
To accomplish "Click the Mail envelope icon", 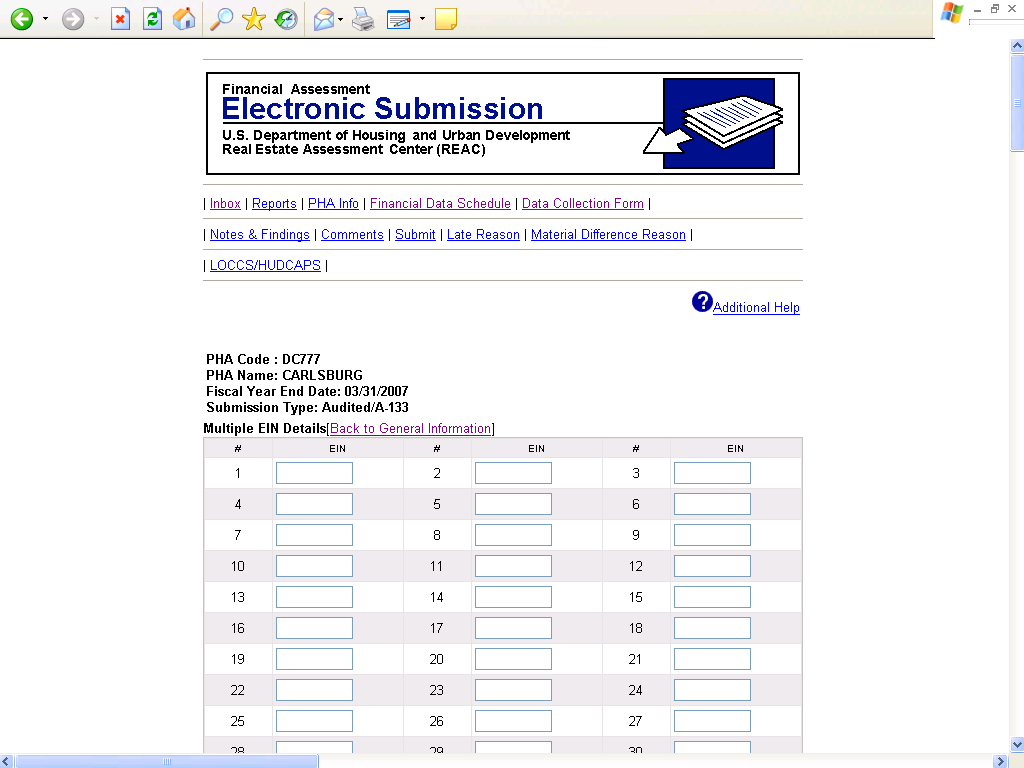I will click(324, 19).
